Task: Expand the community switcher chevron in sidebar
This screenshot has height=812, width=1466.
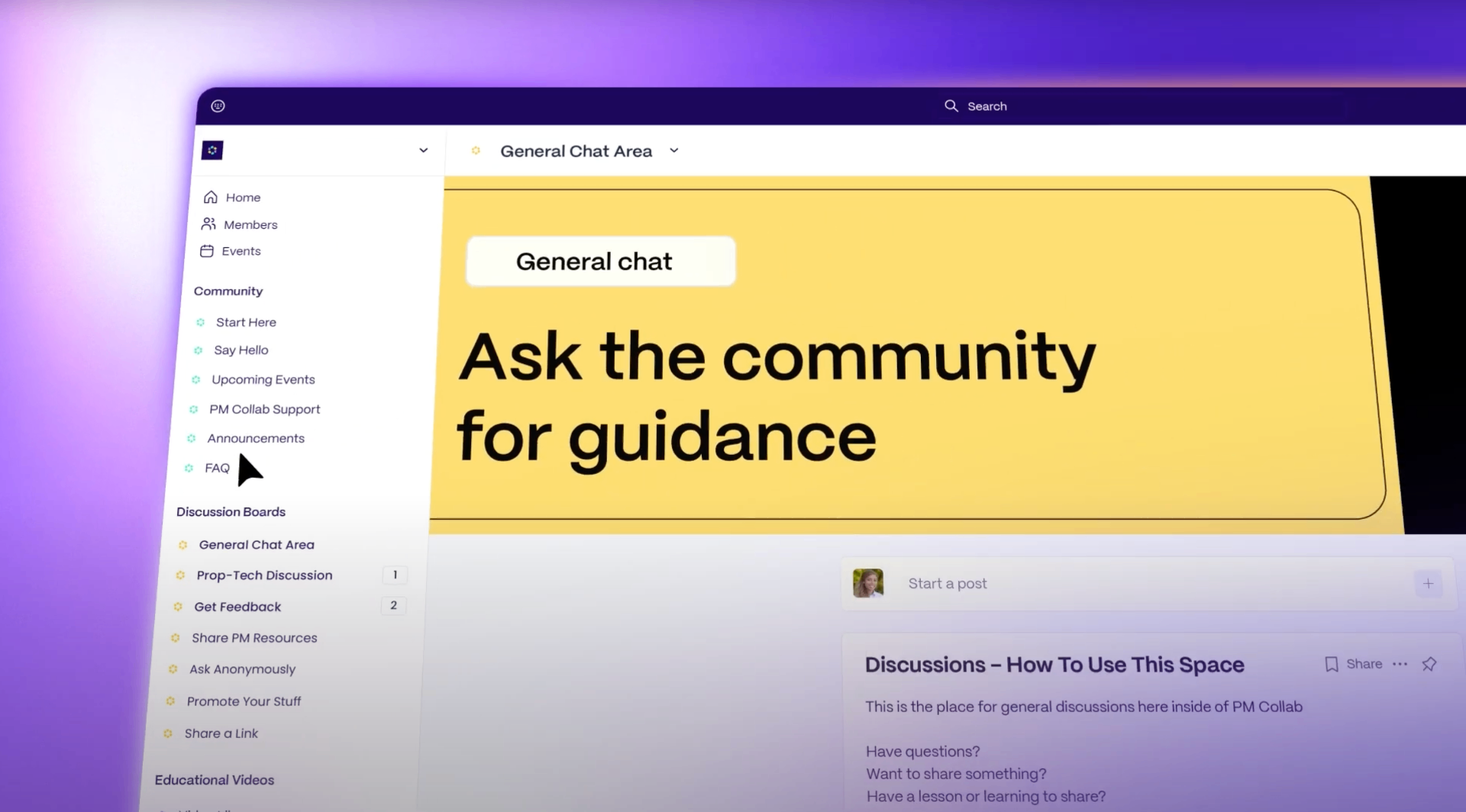Action: [423, 150]
